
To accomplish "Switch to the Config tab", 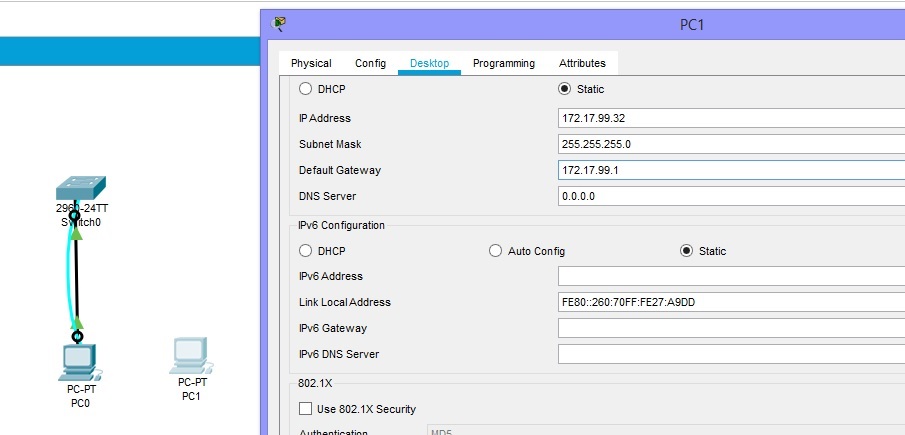I will coord(370,63).
